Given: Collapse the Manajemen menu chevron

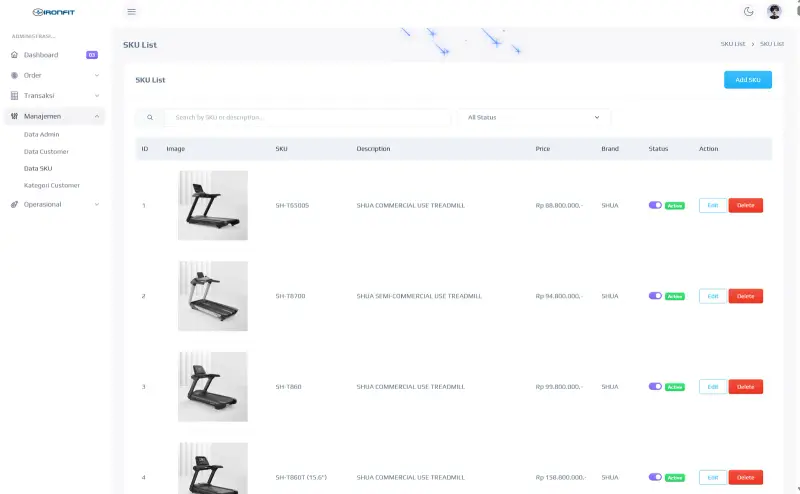Looking at the screenshot, I should pyautogui.click(x=97, y=116).
